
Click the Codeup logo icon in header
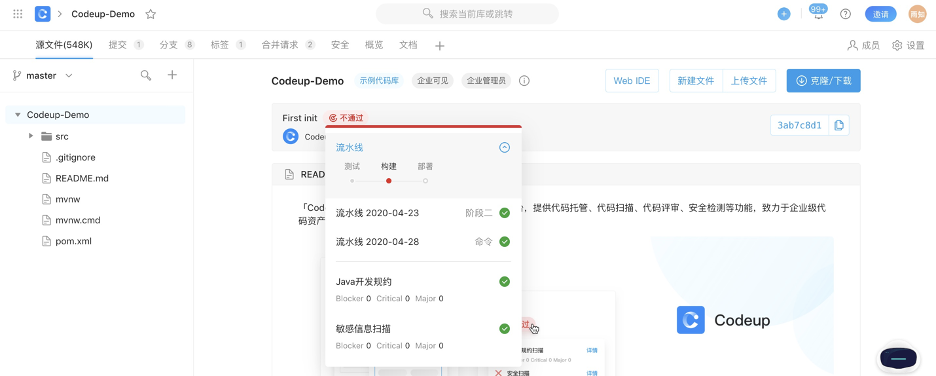tap(42, 14)
